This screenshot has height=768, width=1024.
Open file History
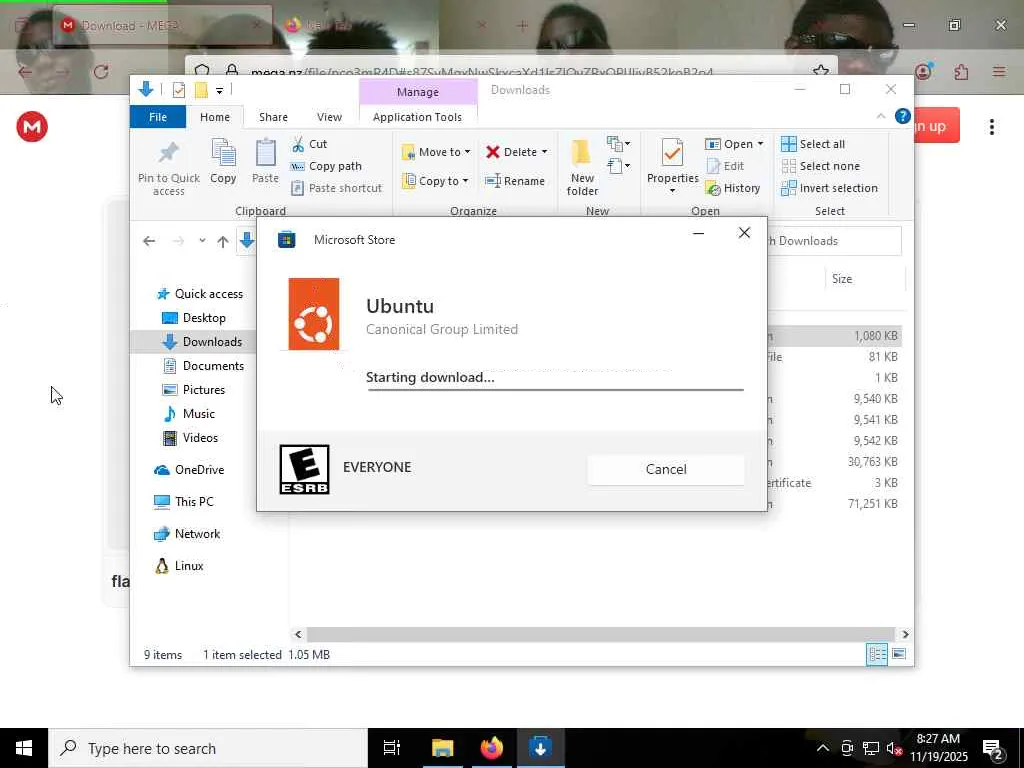[733, 188]
